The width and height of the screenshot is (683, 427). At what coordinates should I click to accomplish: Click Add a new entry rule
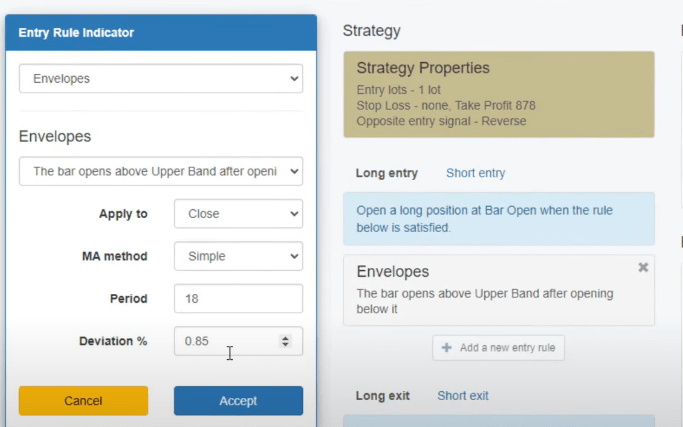coord(498,348)
